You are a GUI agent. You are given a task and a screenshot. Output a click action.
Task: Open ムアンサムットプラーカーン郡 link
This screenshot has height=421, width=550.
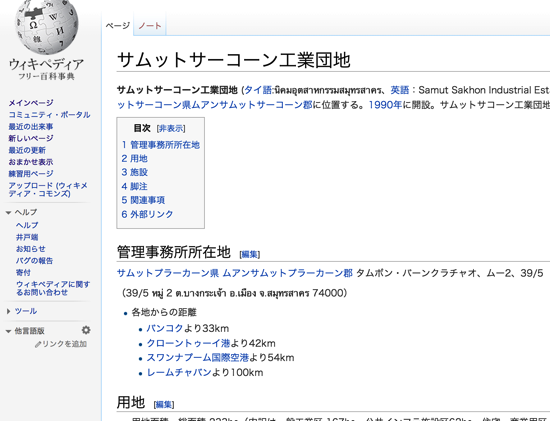tap(288, 273)
